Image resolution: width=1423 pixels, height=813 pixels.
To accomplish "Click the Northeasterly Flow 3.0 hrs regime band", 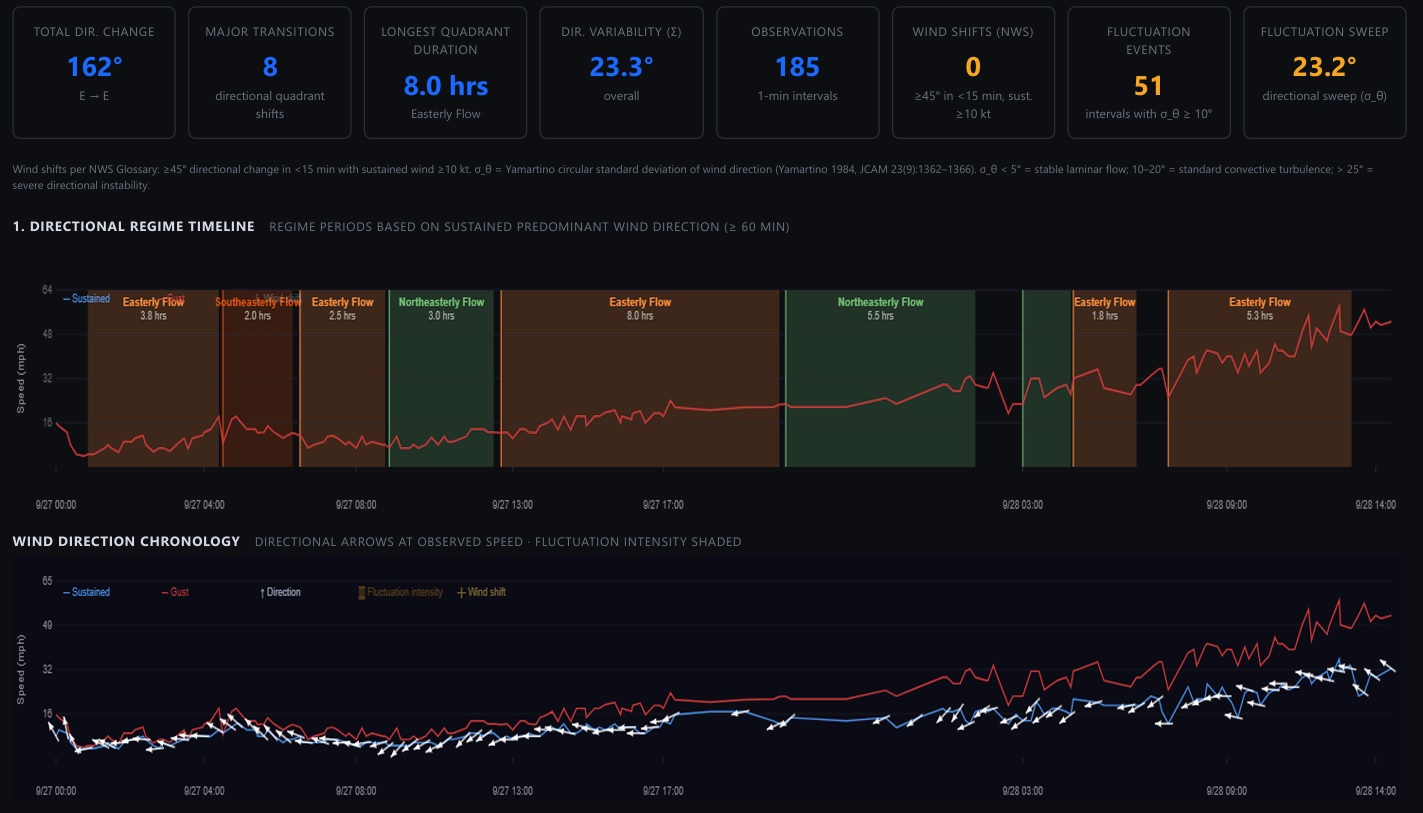I will point(441,378).
